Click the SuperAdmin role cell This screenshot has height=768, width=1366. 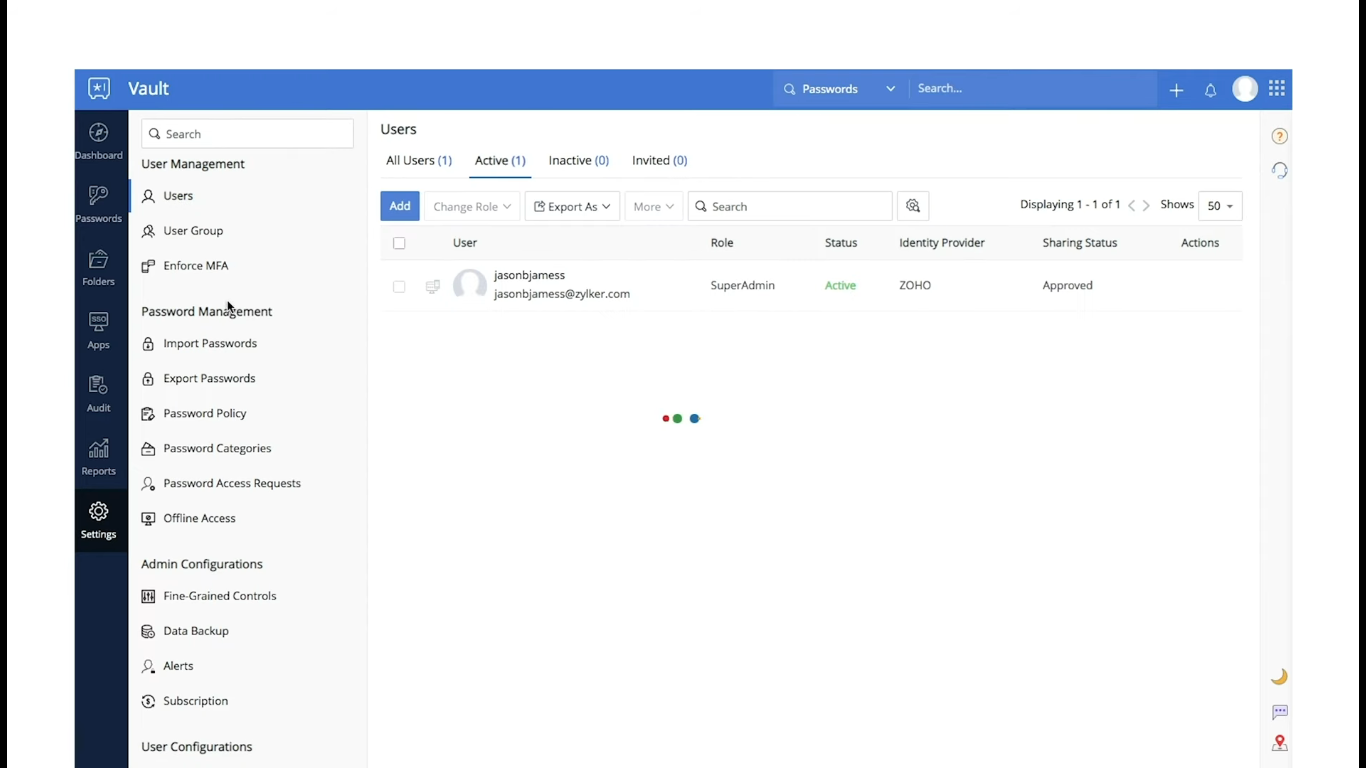coord(743,286)
